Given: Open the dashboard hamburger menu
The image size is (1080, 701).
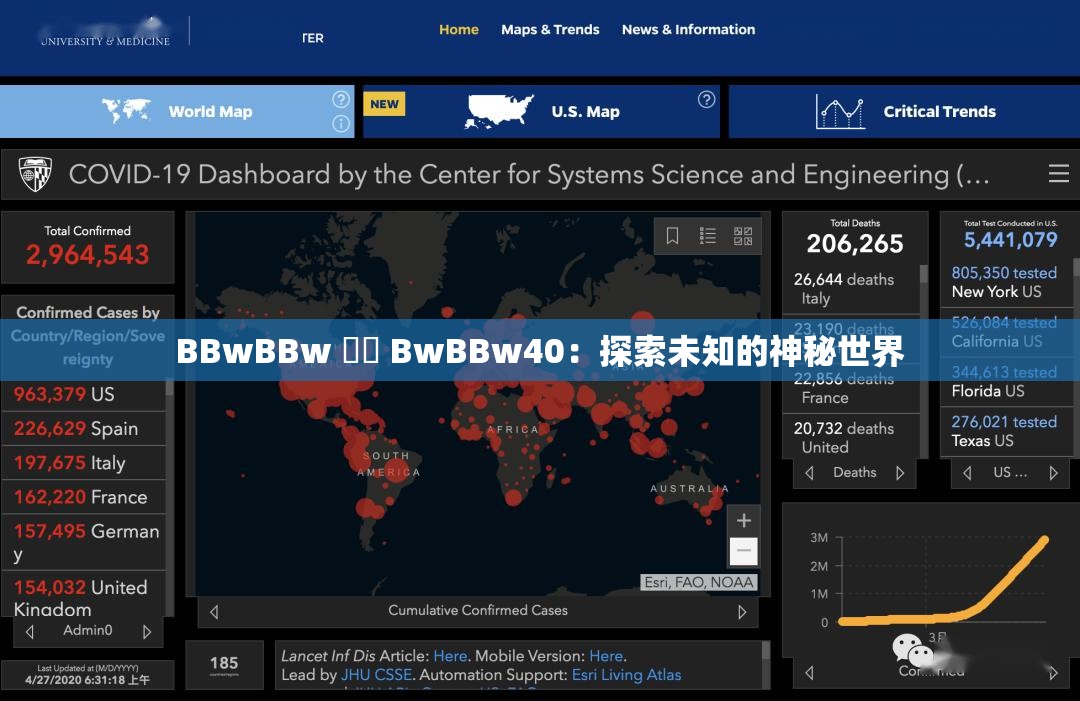Looking at the screenshot, I should coord(1059,174).
